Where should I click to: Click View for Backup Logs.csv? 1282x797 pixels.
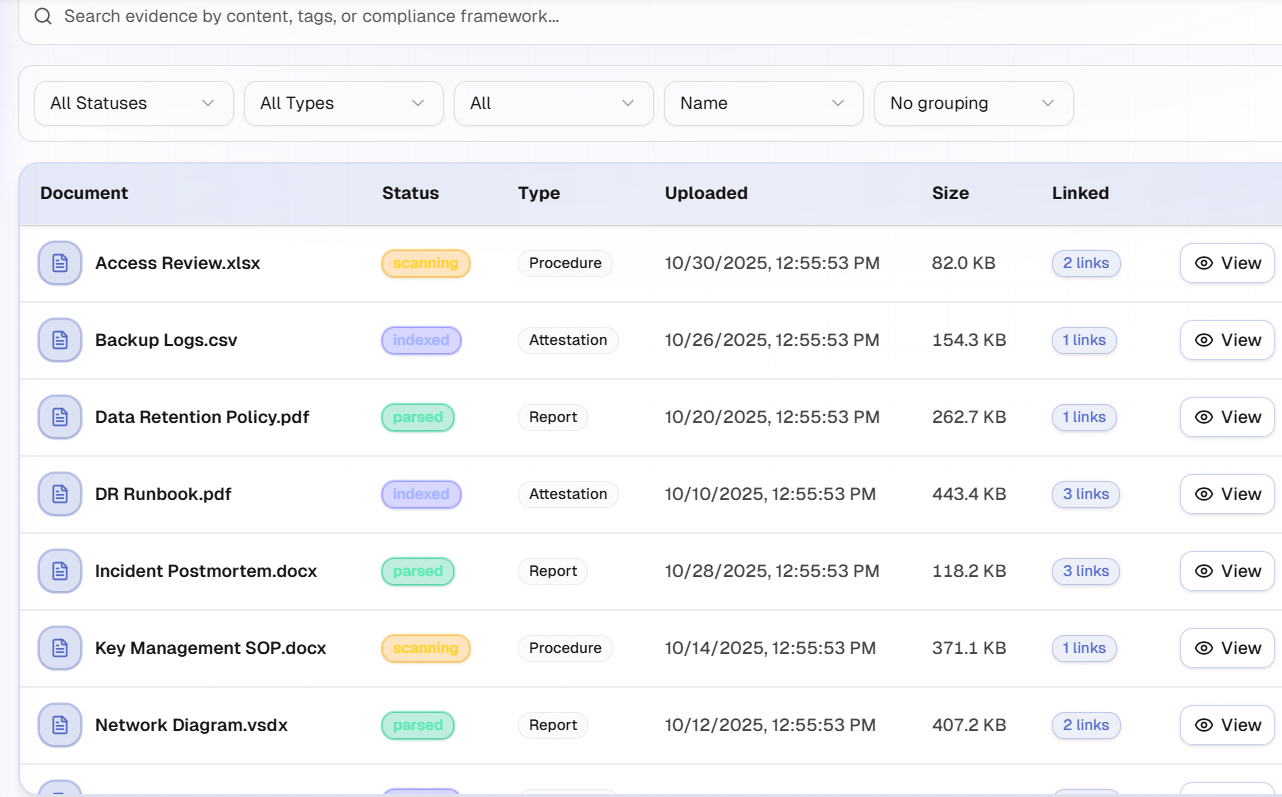(1227, 340)
